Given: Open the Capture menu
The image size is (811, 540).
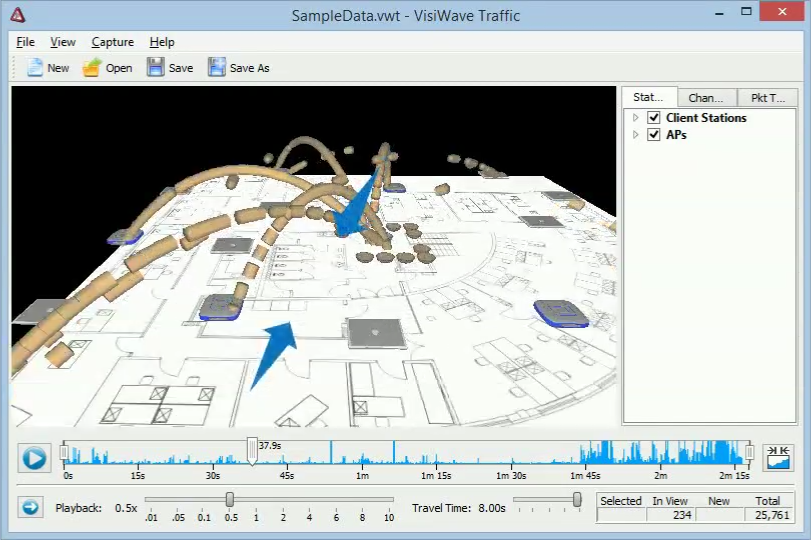Looking at the screenshot, I should click(112, 42).
